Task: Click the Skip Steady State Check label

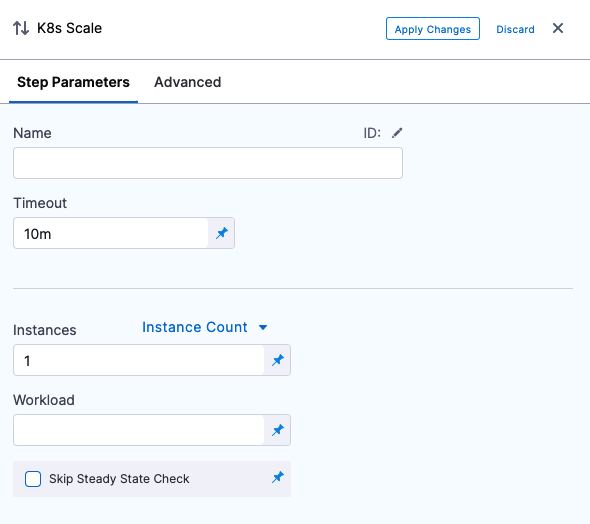Action: click(x=119, y=479)
